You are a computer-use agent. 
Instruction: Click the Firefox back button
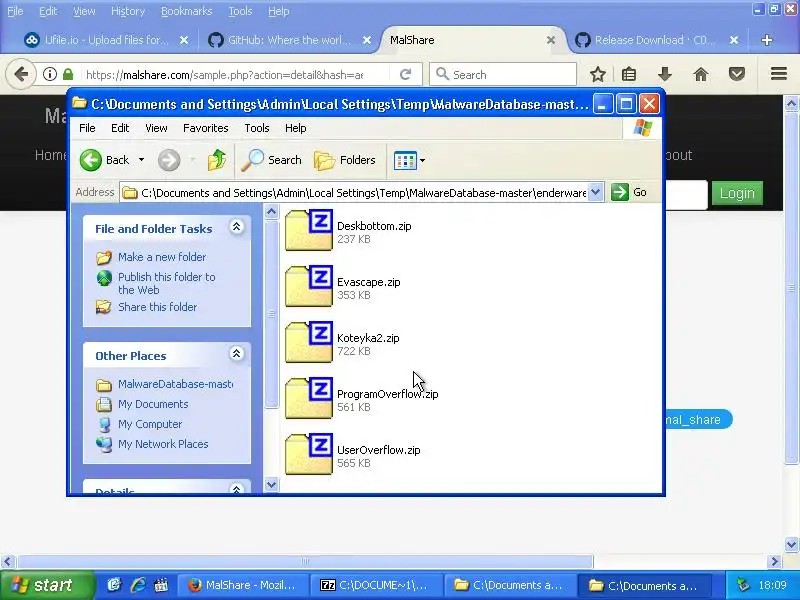pyautogui.click(x=21, y=74)
